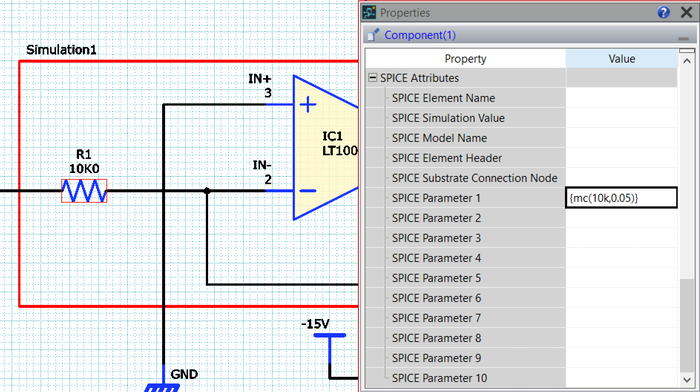This screenshot has height=392, width=700.
Task: Select the SPICE Model Name row
Action: 521,138
